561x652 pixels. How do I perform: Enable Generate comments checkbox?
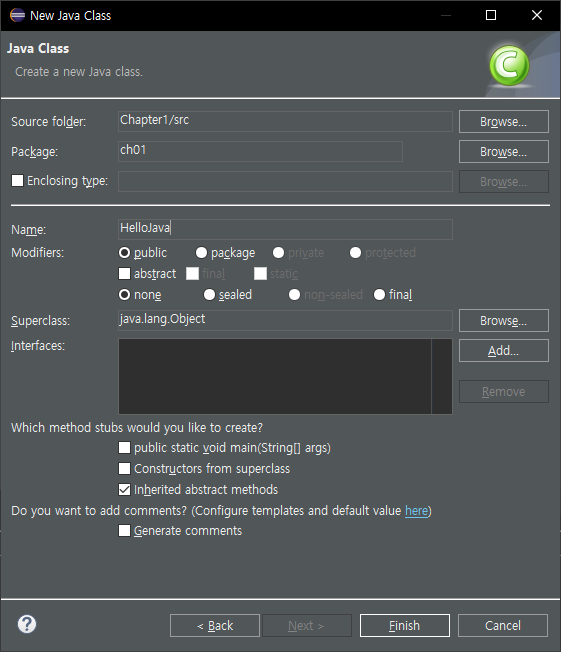[x=124, y=531]
